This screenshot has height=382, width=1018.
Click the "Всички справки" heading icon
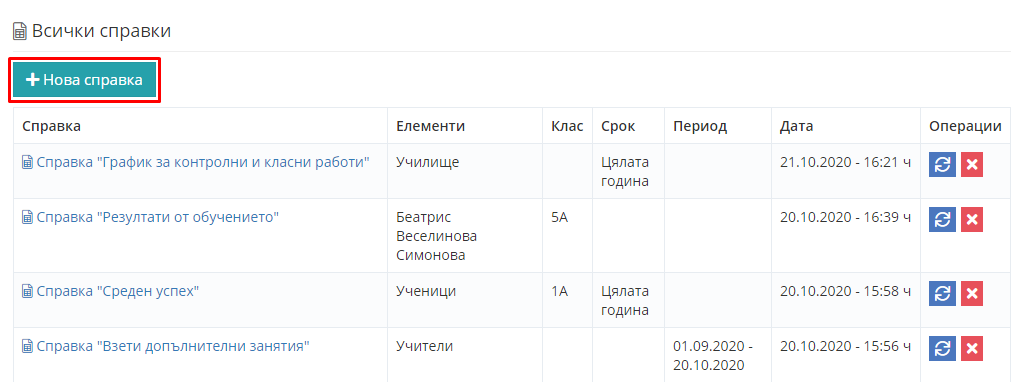click(20, 32)
